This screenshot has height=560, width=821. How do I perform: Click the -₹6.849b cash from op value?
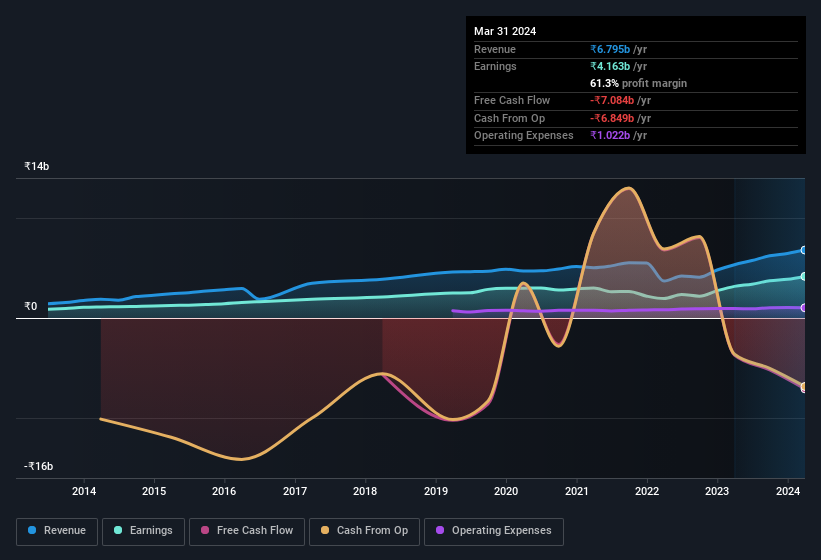click(x=612, y=118)
